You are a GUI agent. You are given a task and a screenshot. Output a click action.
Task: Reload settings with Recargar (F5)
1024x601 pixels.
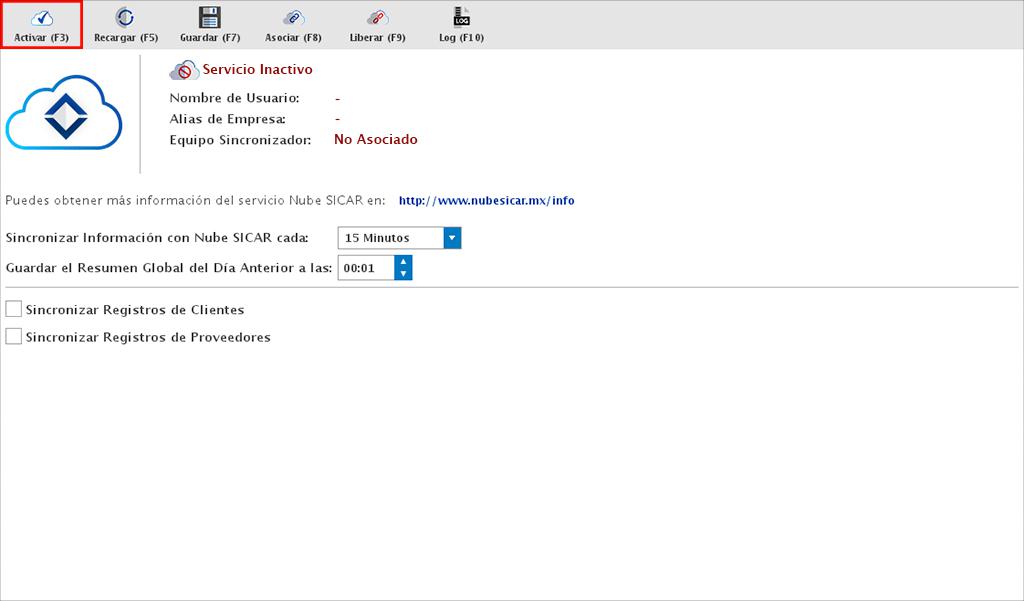[x=125, y=18]
